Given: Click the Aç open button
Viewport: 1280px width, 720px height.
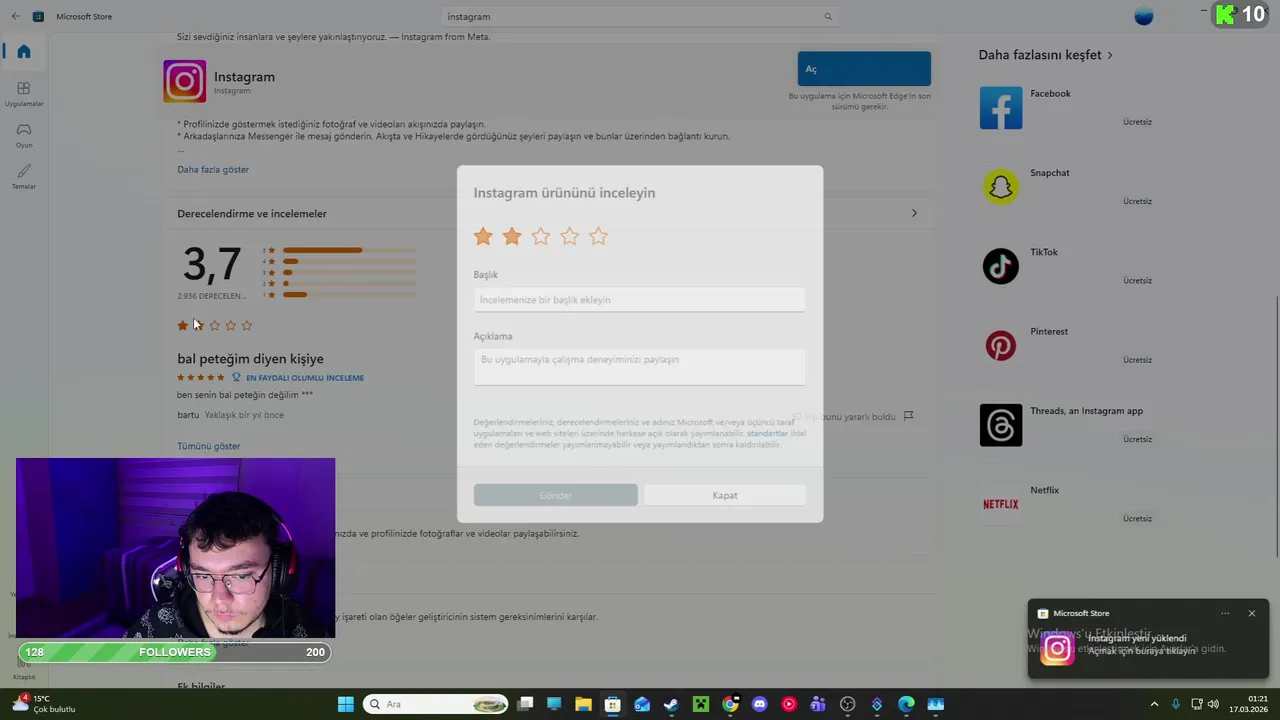Looking at the screenshot, I should 864,69.
